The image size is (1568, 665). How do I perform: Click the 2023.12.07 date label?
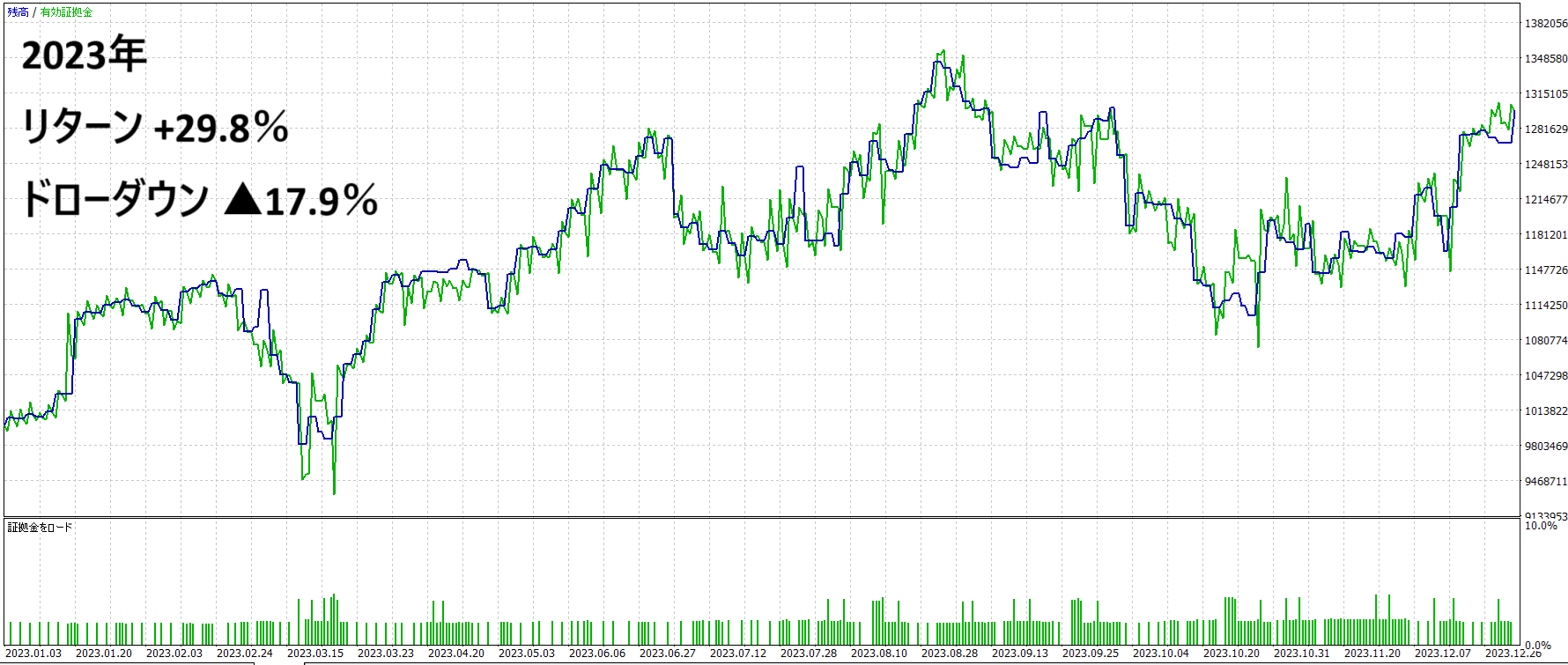click(x=1443, y=654)
